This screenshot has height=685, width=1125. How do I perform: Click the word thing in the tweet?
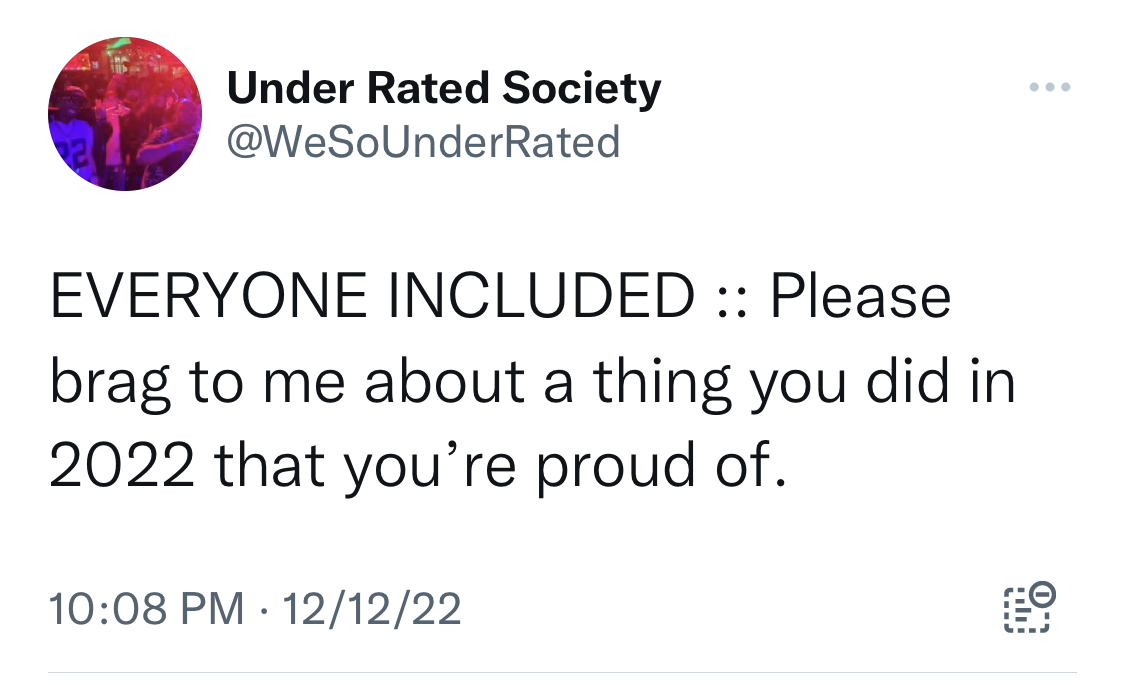pyautogui.click(x=662, y=383)
